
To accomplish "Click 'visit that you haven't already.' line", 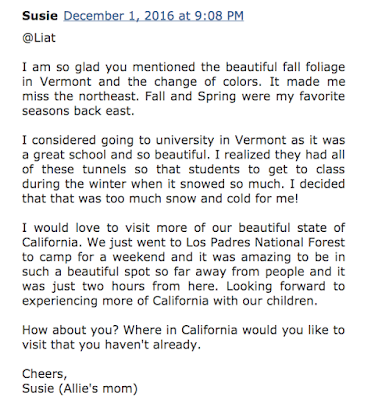I will click(x=111, y=345).
